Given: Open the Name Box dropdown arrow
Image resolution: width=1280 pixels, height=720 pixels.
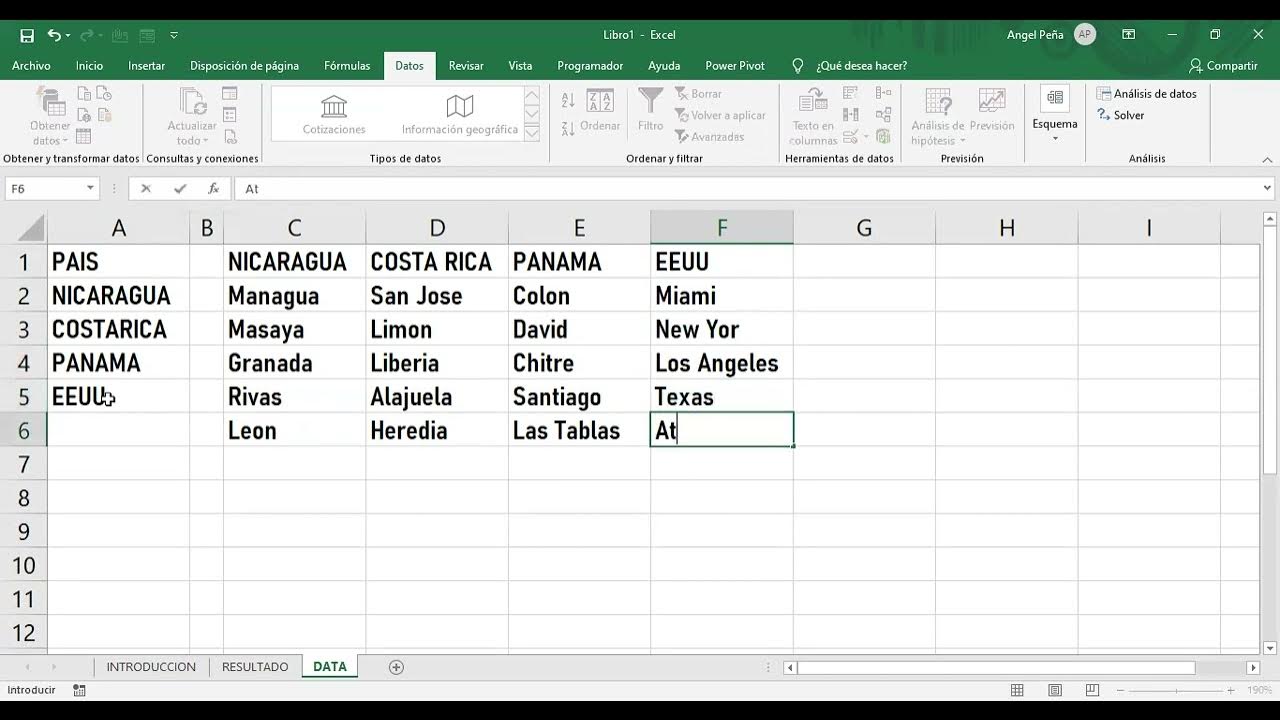Looking at the screenshot, I should click(91, 188).
